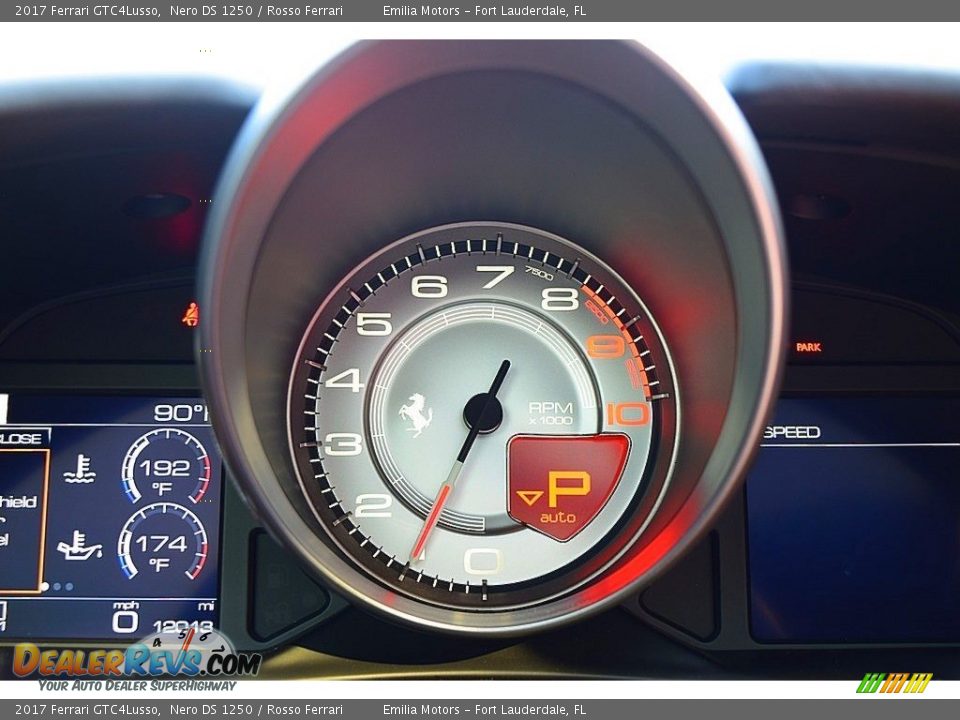The image size is (960, 720).
Task: Tap the number 5 on the tachometer
Action: [x=374, y=324]
